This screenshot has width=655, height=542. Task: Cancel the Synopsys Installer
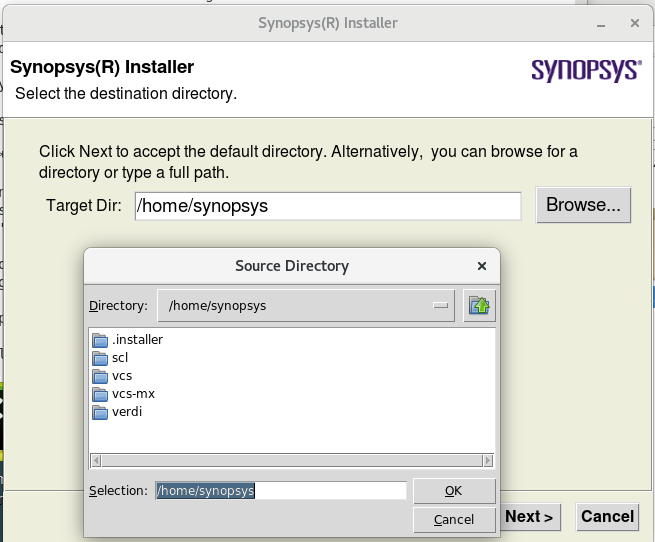607,517
